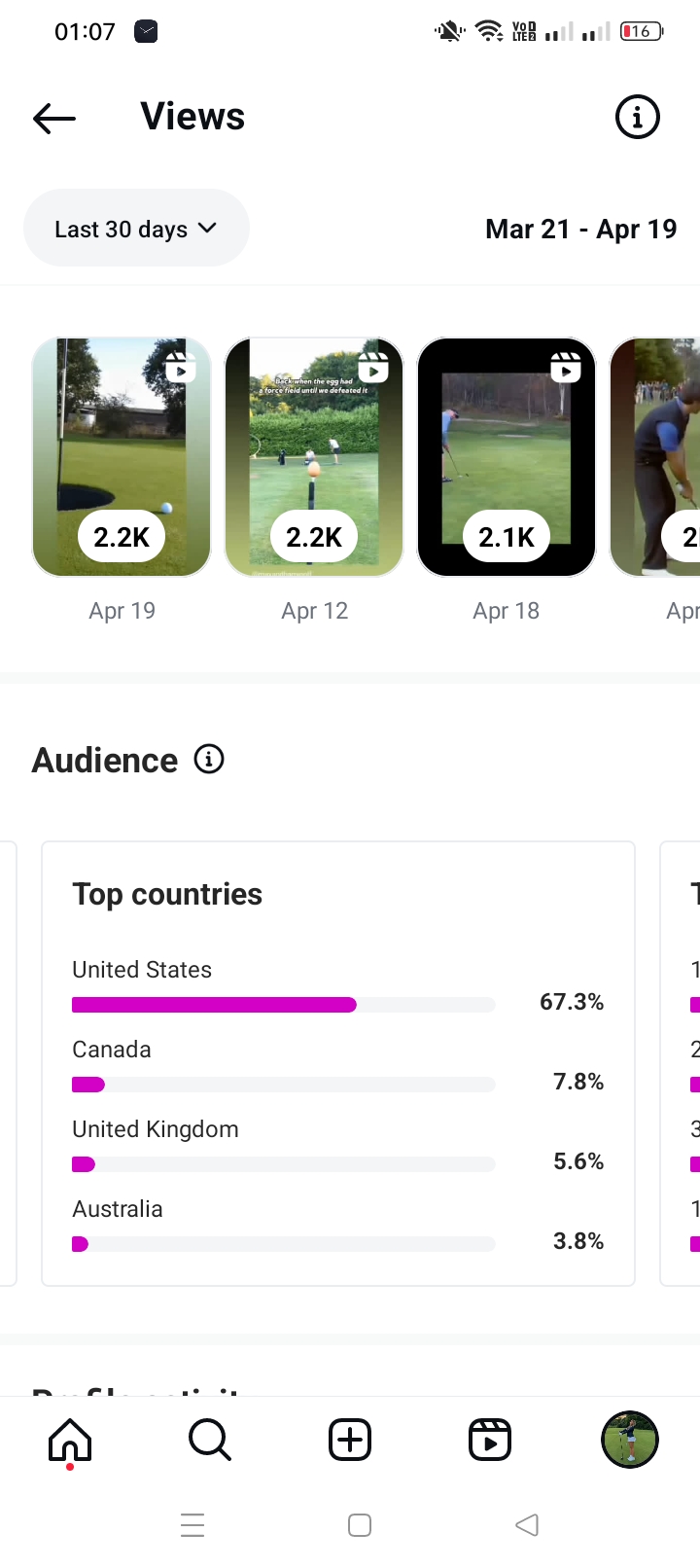The width and height of the screenshot is (700, 1568).
Task: Tap the create new post icon
Action: tap(350, 1440)
